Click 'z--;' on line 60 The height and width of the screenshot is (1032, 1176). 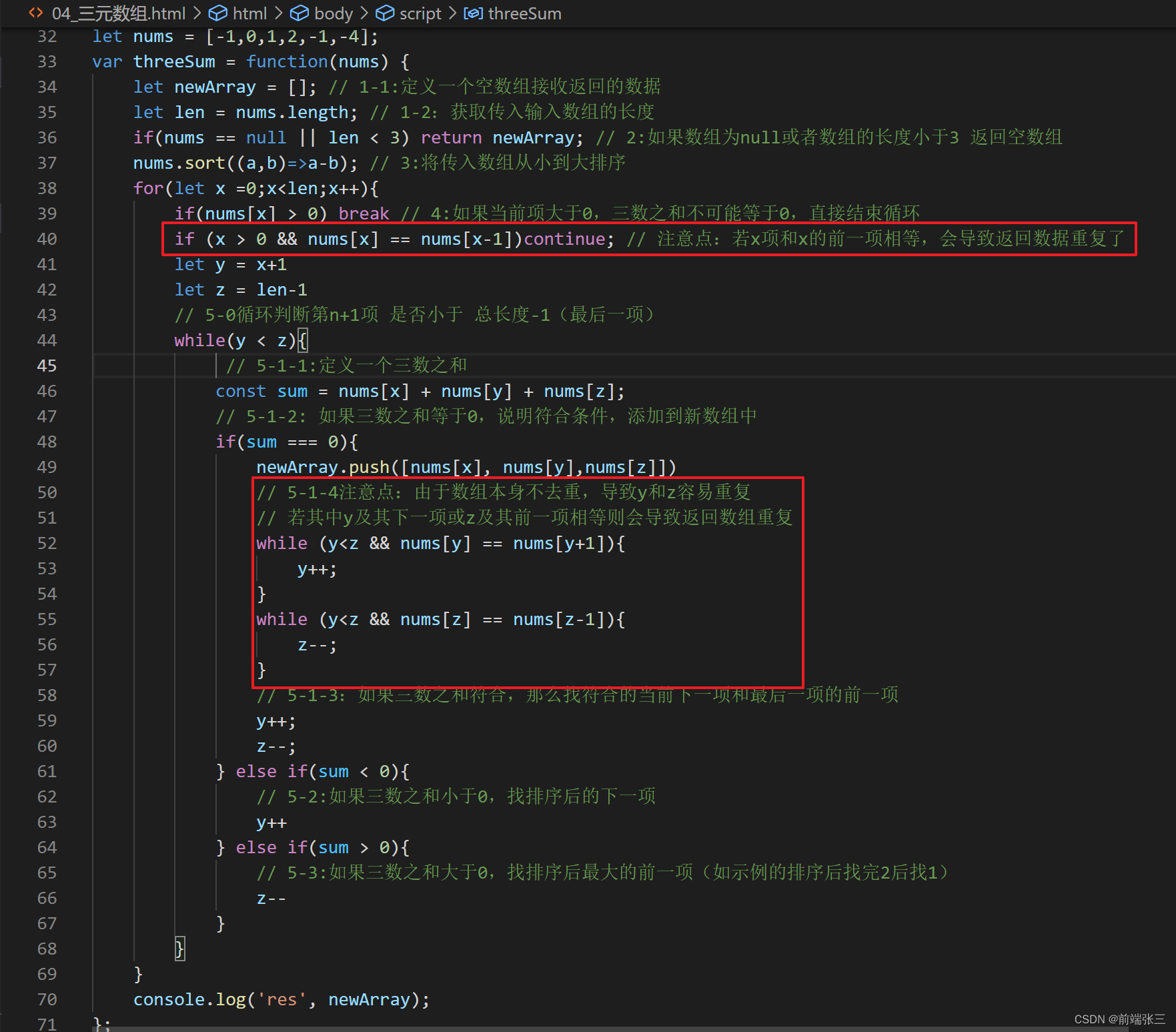tap(276, 746)
